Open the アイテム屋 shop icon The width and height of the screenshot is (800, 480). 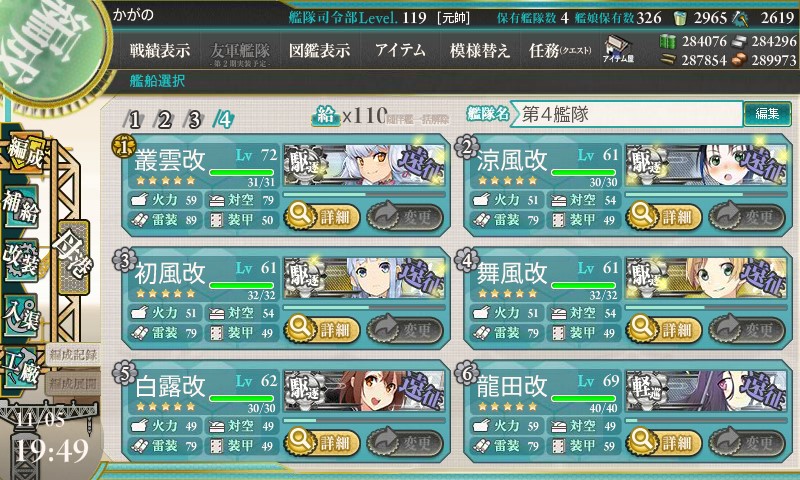[x=618, y=49]
